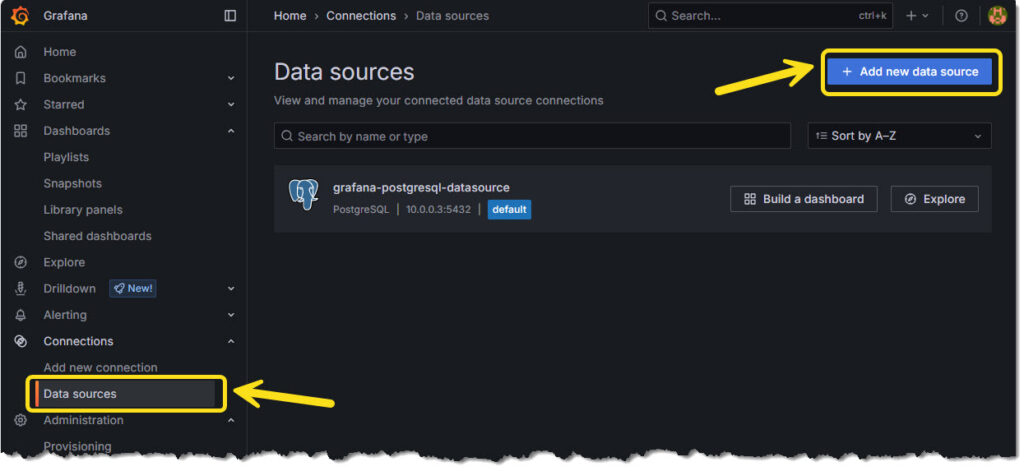Toggle the sidebar dock menu icon

230,16
